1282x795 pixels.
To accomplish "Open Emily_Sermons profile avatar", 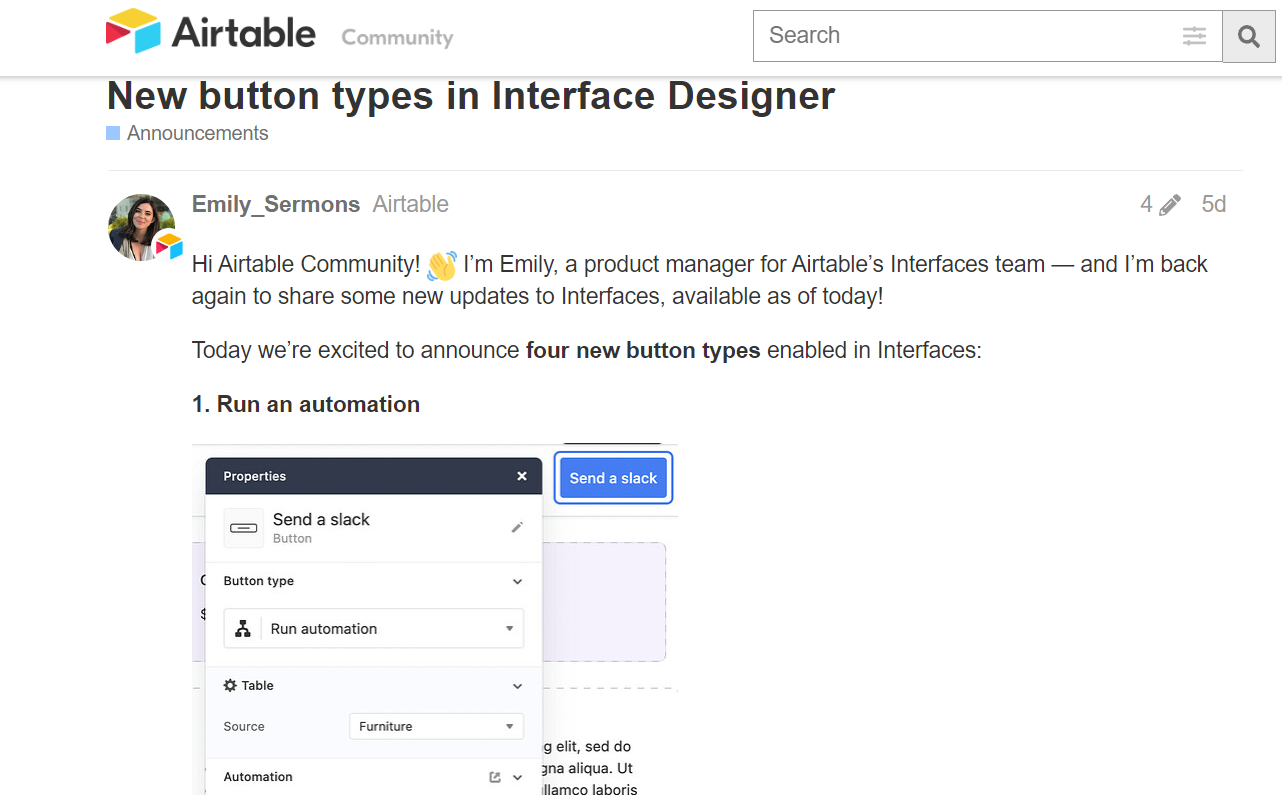I will pyautogui.click(x=141, y=227).
